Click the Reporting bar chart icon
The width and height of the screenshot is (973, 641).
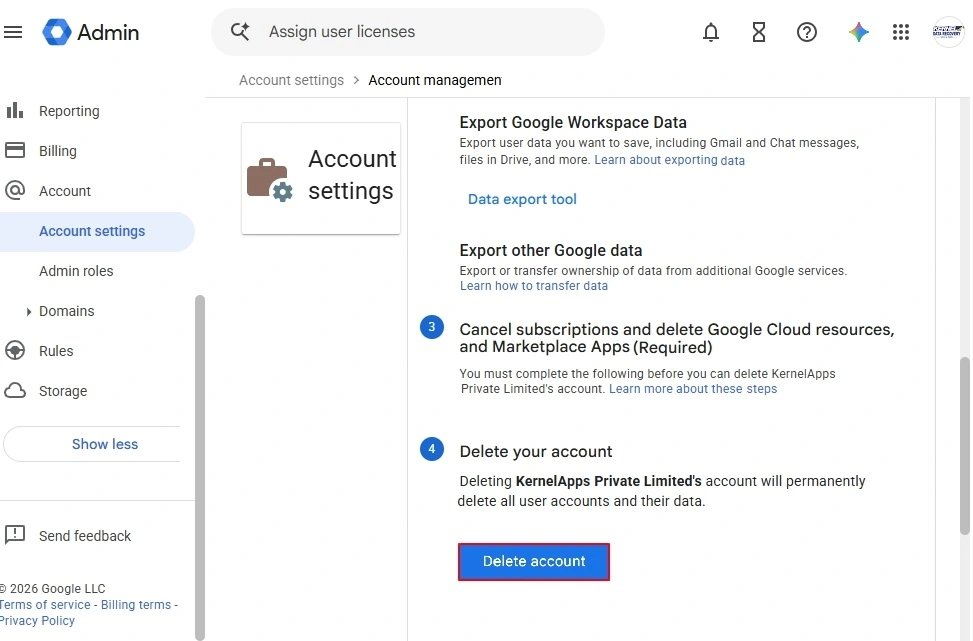point(15,110)
